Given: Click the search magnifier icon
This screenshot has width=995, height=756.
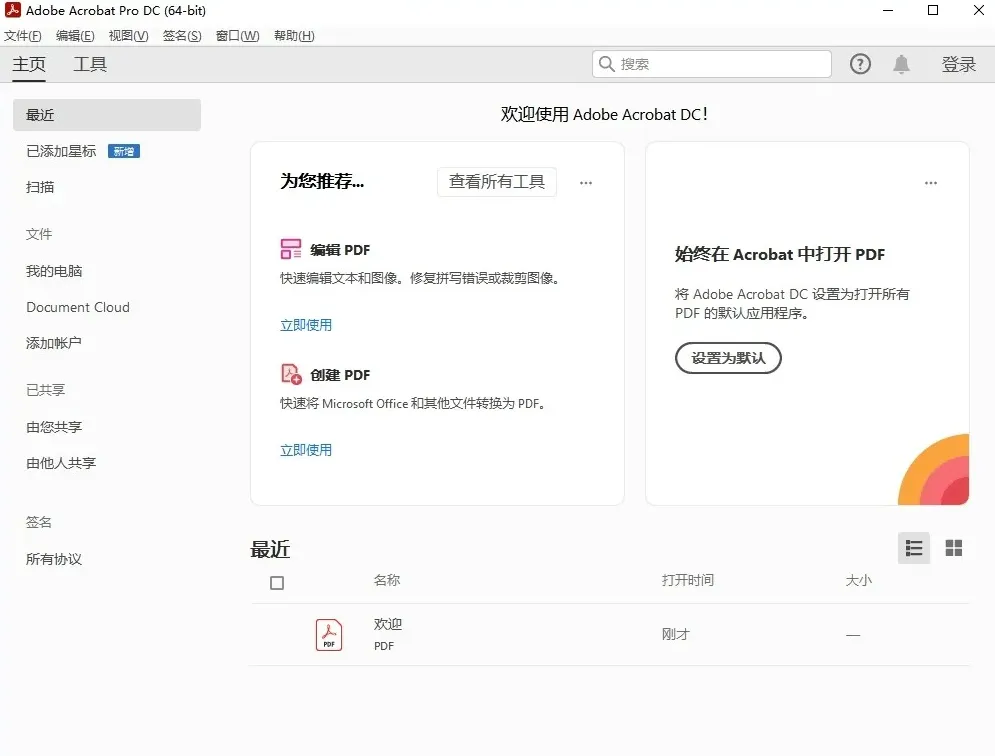Looking at the screenshot, I should (x=607, y=64).
